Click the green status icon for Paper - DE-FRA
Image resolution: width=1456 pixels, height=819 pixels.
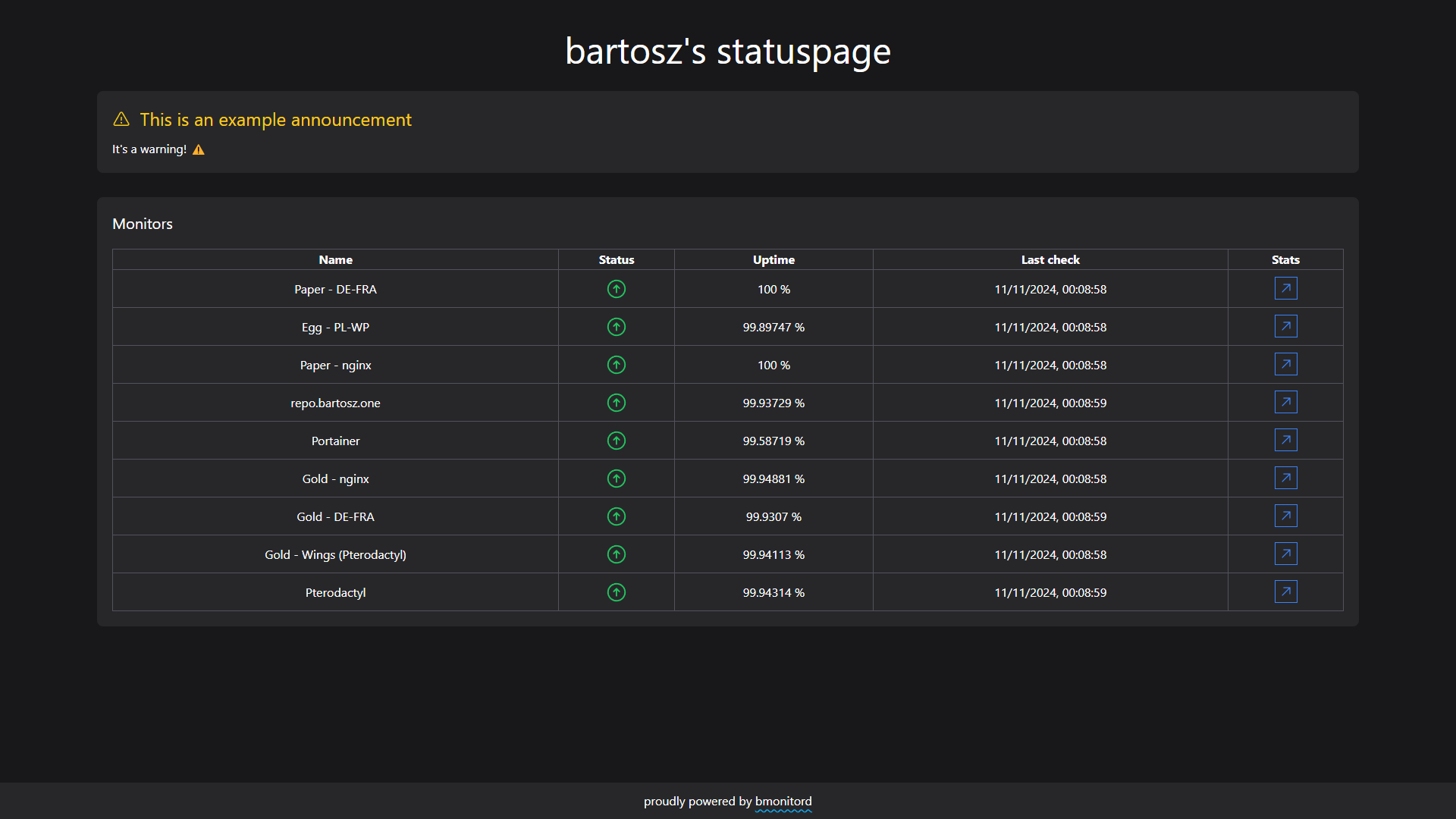pyautogui.click(x=616, y=289)
